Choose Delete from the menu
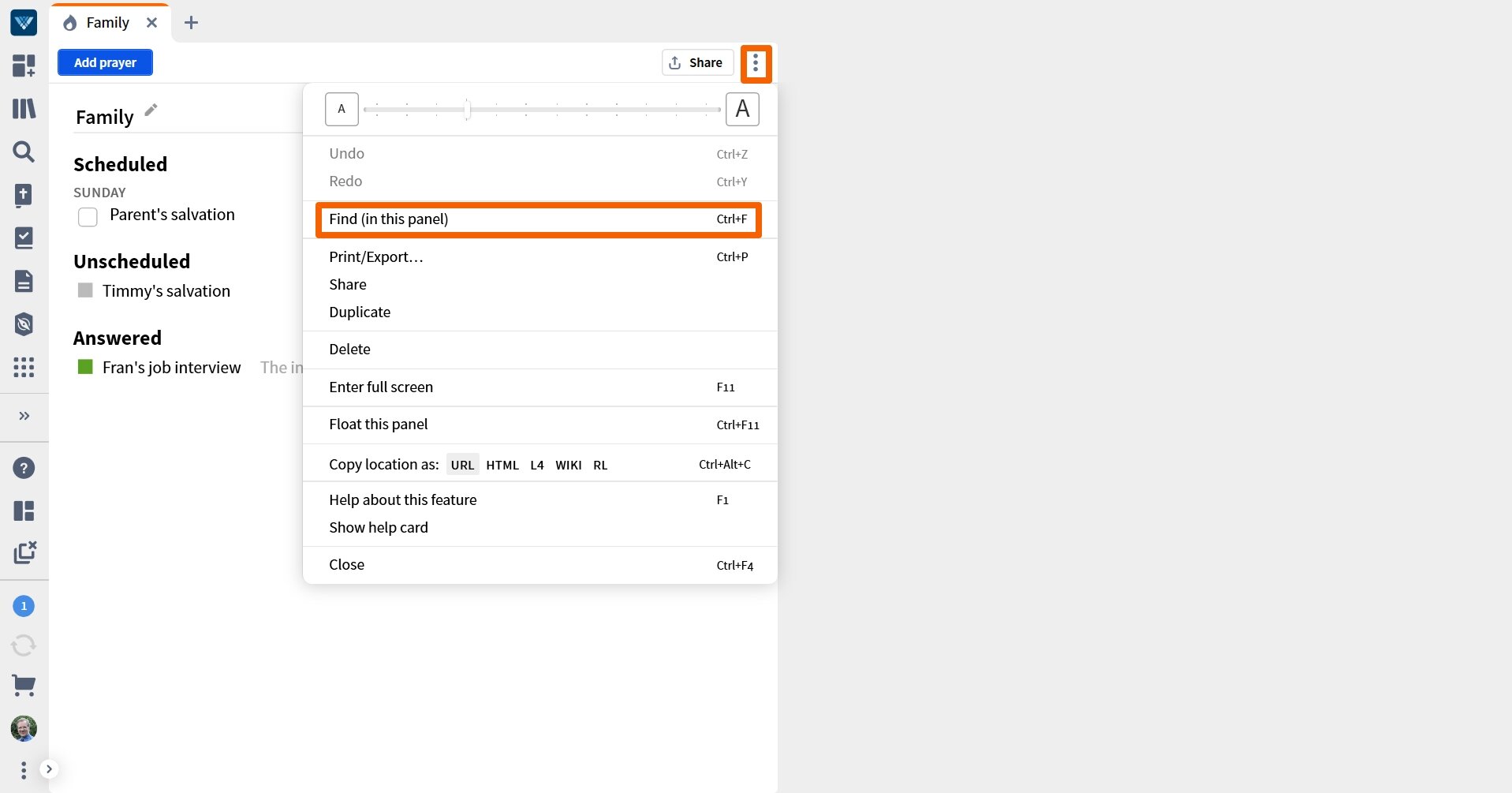The image size is (1512, 793). [540, 350]
